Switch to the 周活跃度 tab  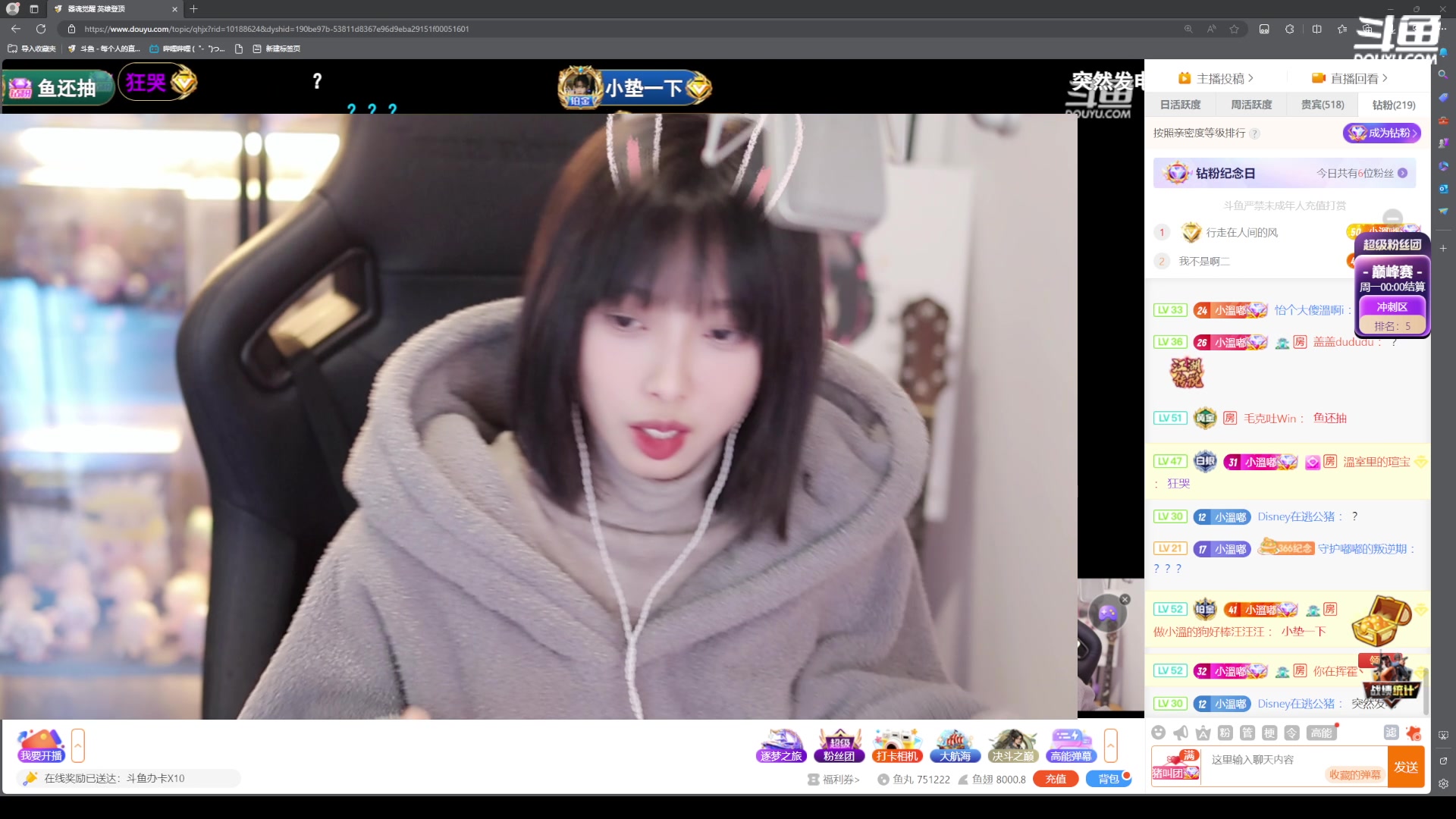(1251, 105)
